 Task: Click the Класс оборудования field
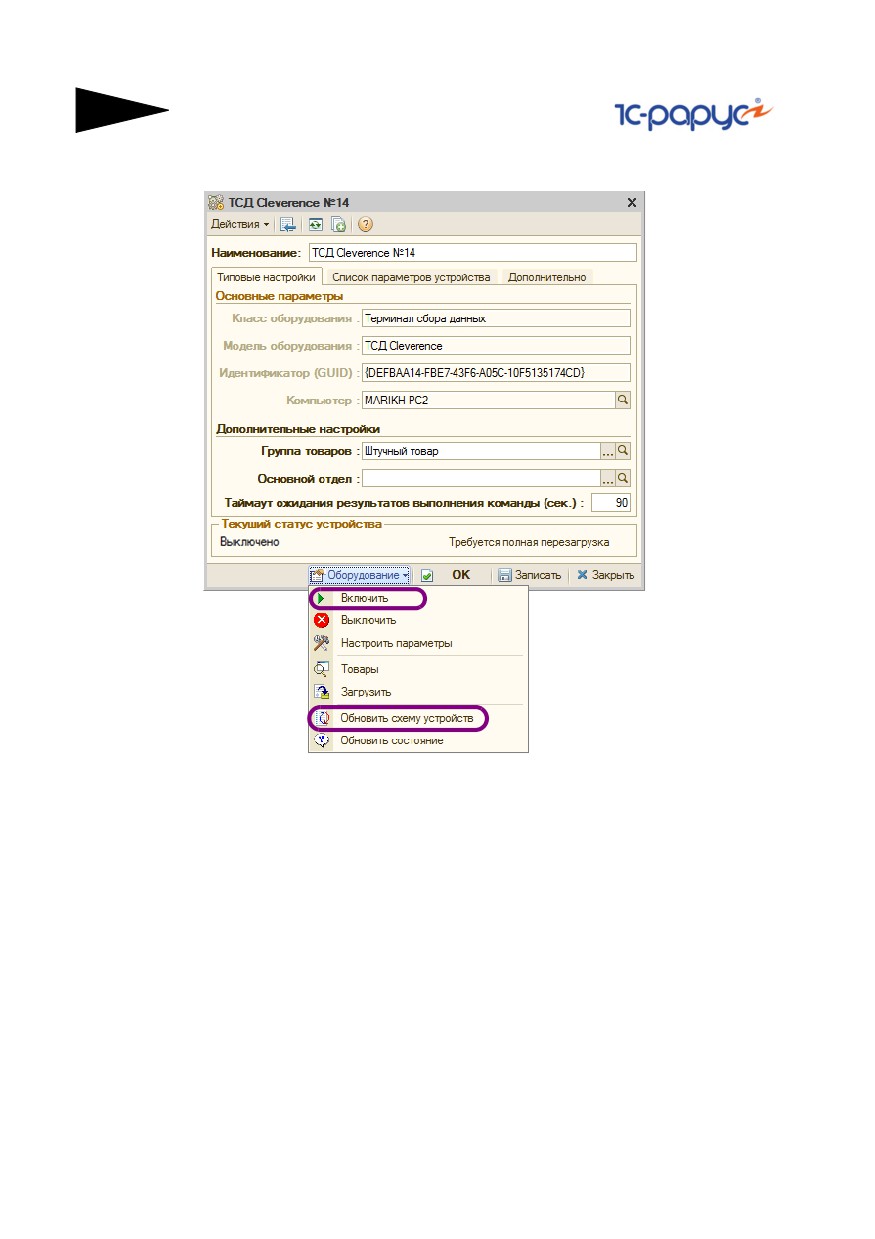point(497,318)
